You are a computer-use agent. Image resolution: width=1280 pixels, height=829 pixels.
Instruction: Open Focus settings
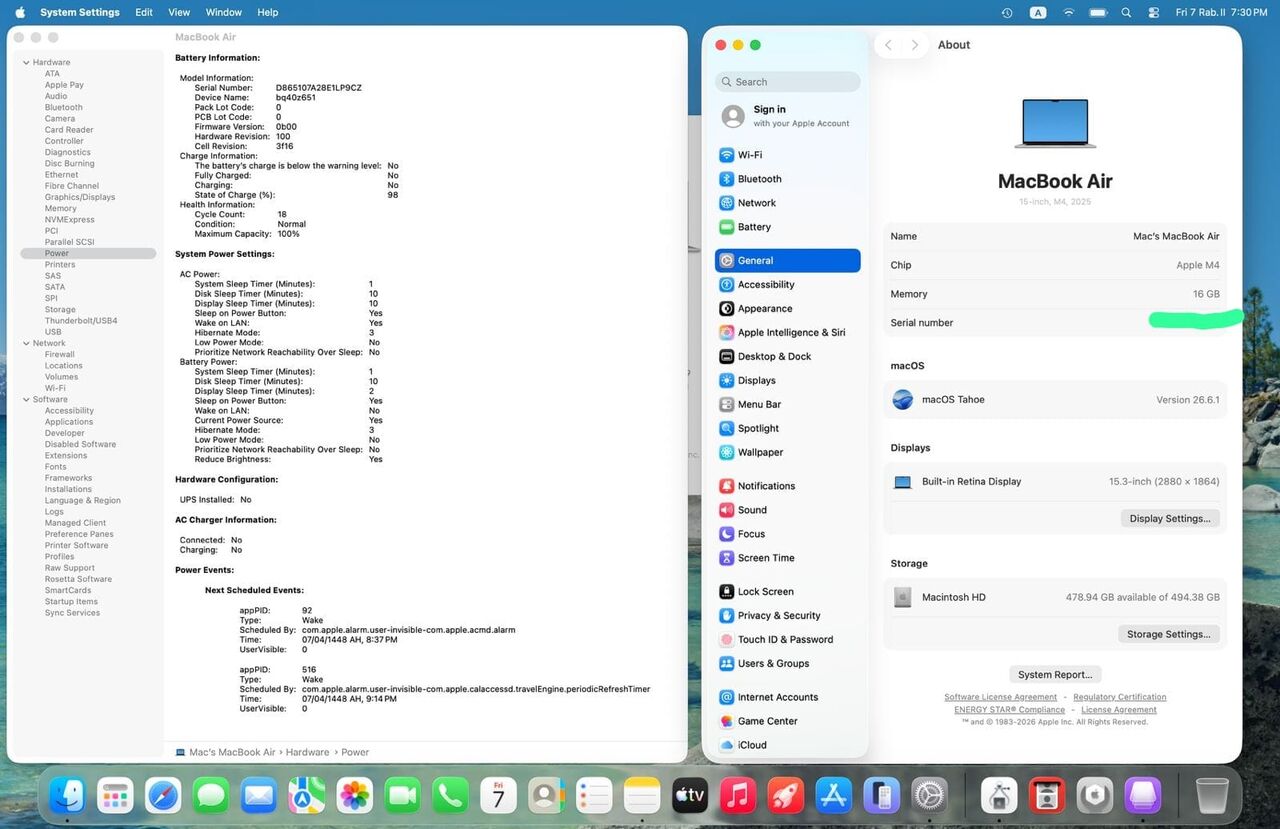pyautogui.click(x=787, y=534)
